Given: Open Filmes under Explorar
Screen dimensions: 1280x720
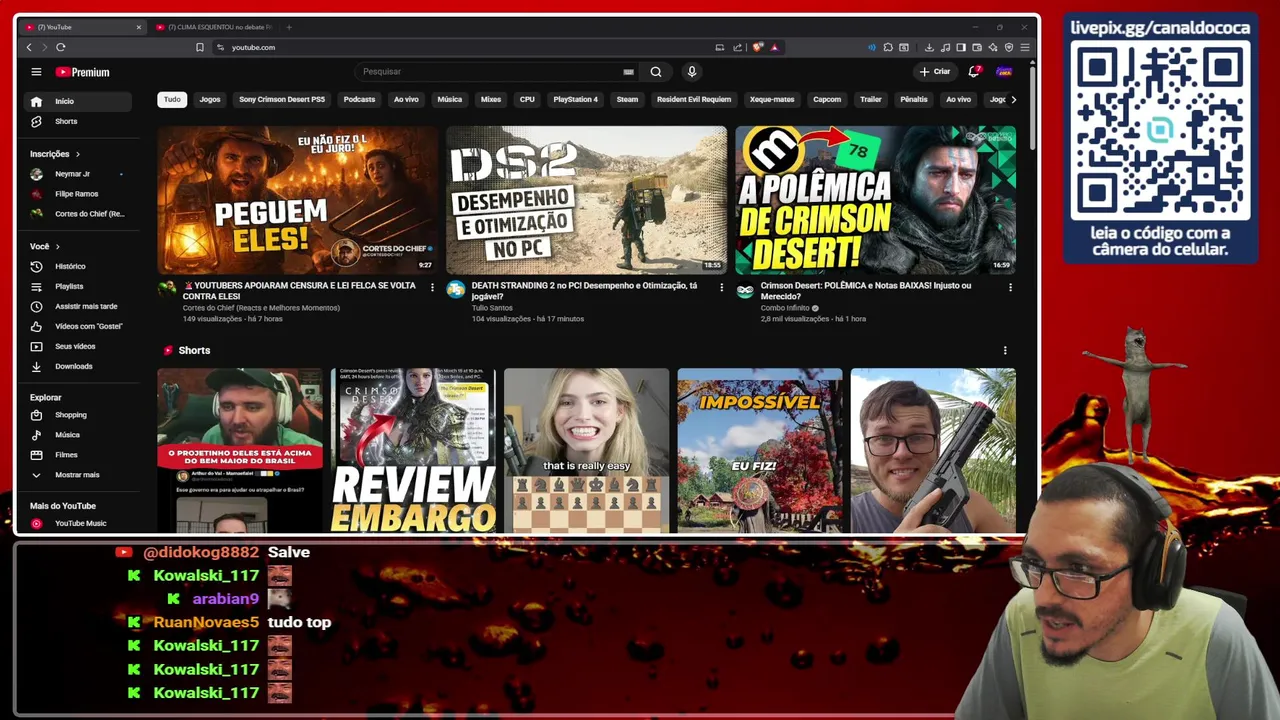Looking at the screenshot, I should pos(78,455).
